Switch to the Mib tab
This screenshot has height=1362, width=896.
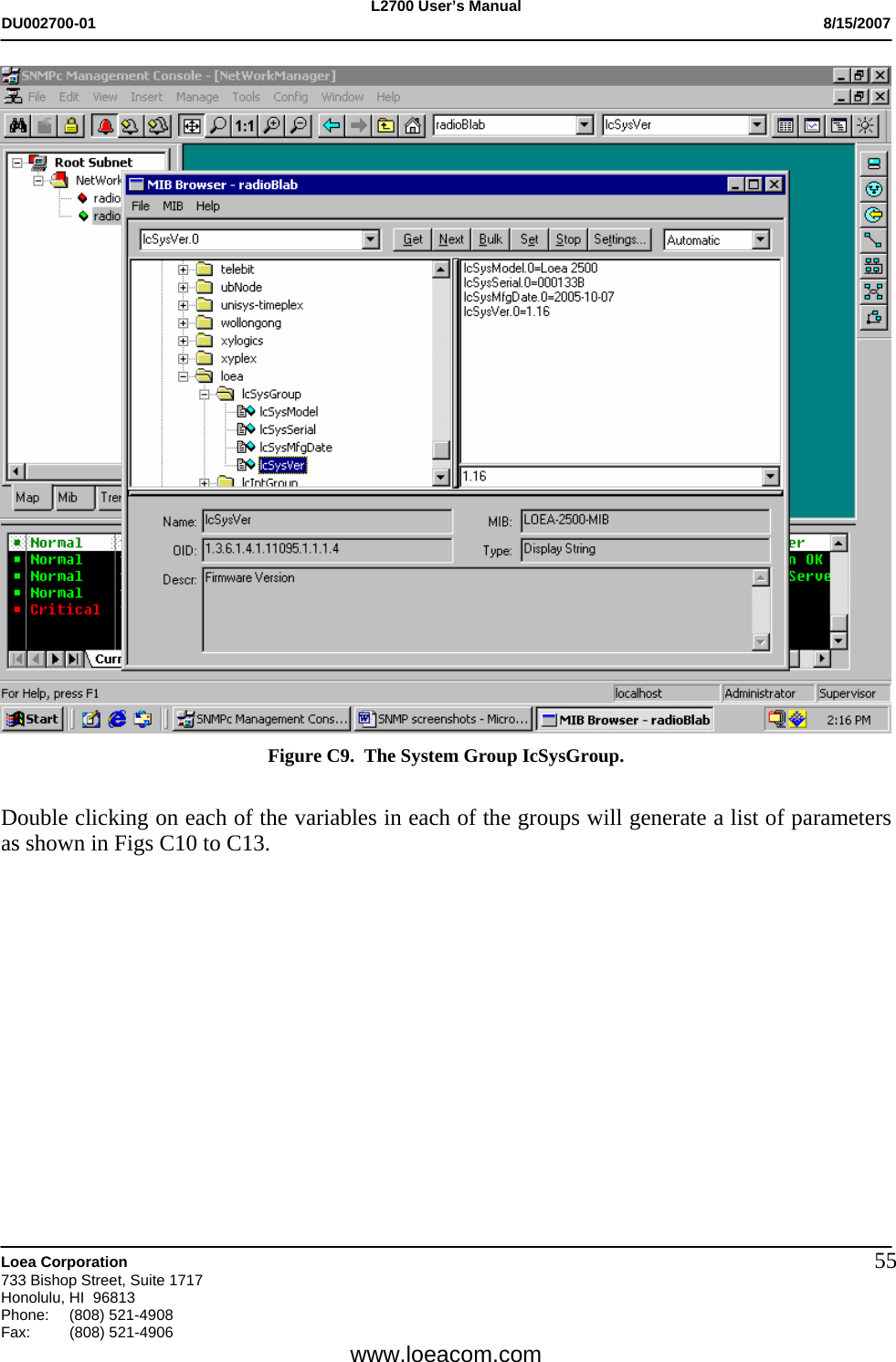pyautogui.click(x=69, y=498)
